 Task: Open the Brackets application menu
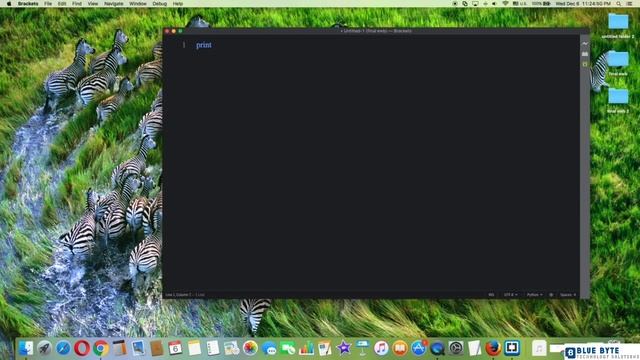28,3
